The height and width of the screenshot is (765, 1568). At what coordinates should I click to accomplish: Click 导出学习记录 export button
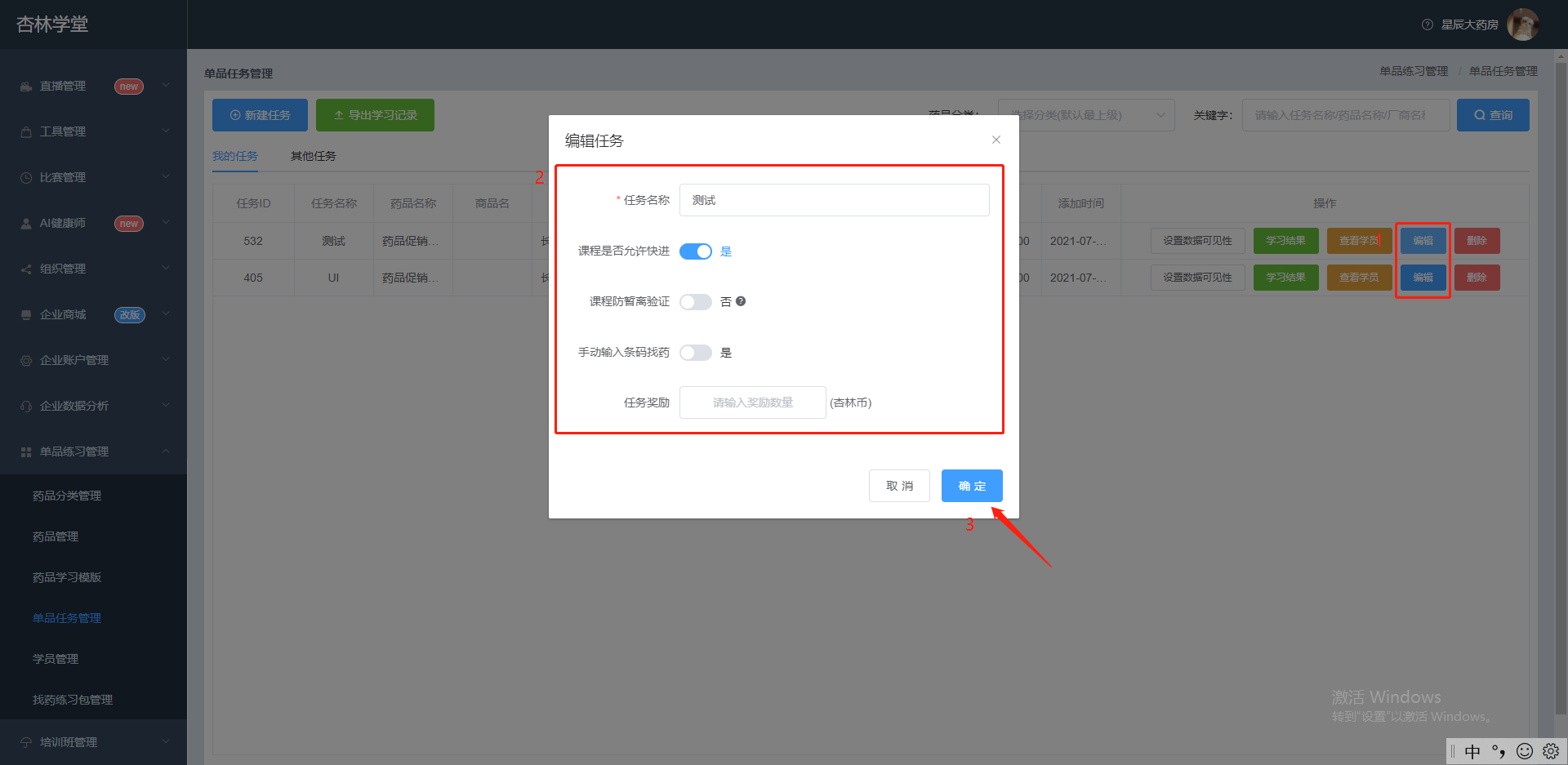coord(375,115)
